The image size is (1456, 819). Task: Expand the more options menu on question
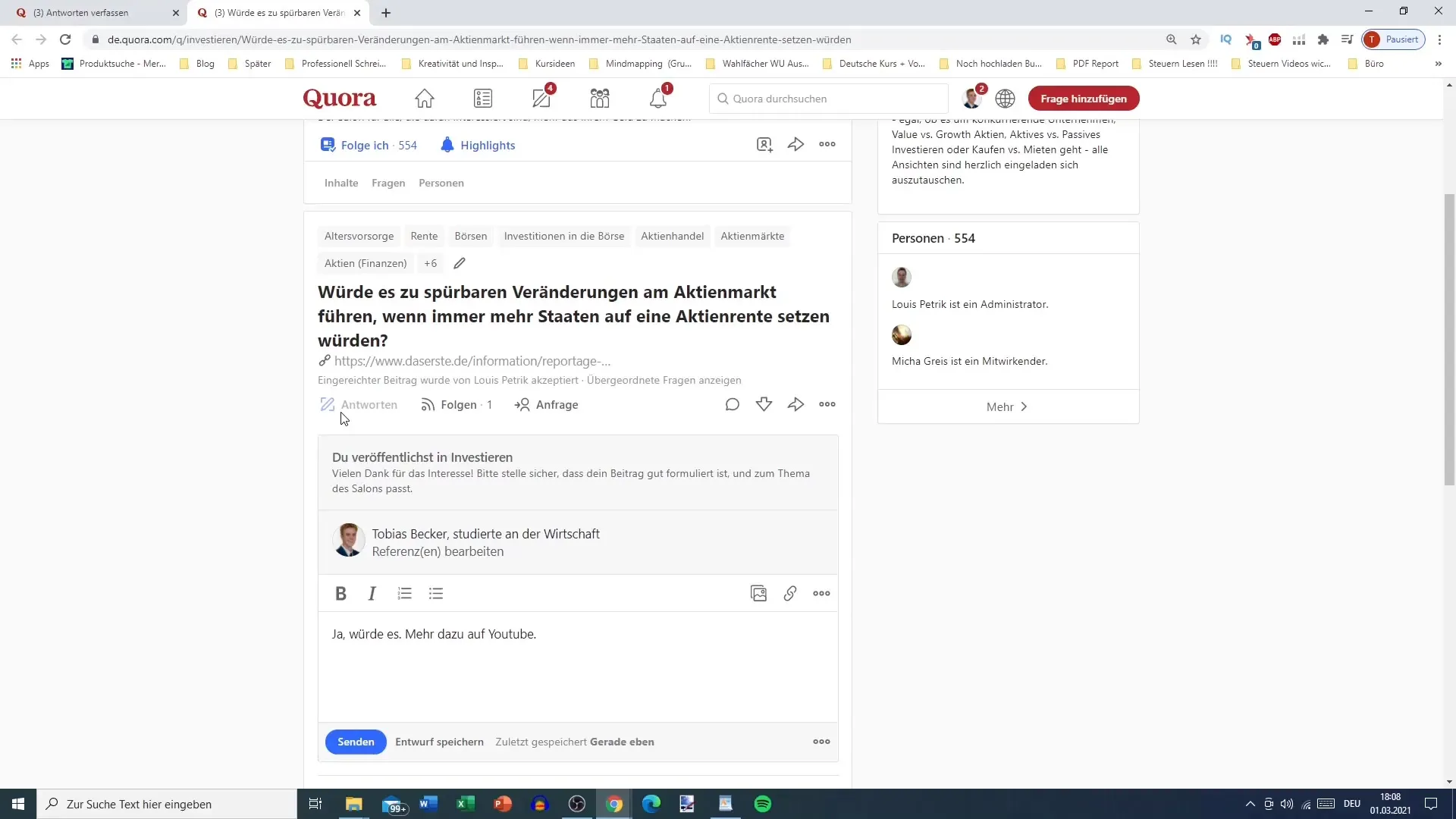[x=828, y=404]
